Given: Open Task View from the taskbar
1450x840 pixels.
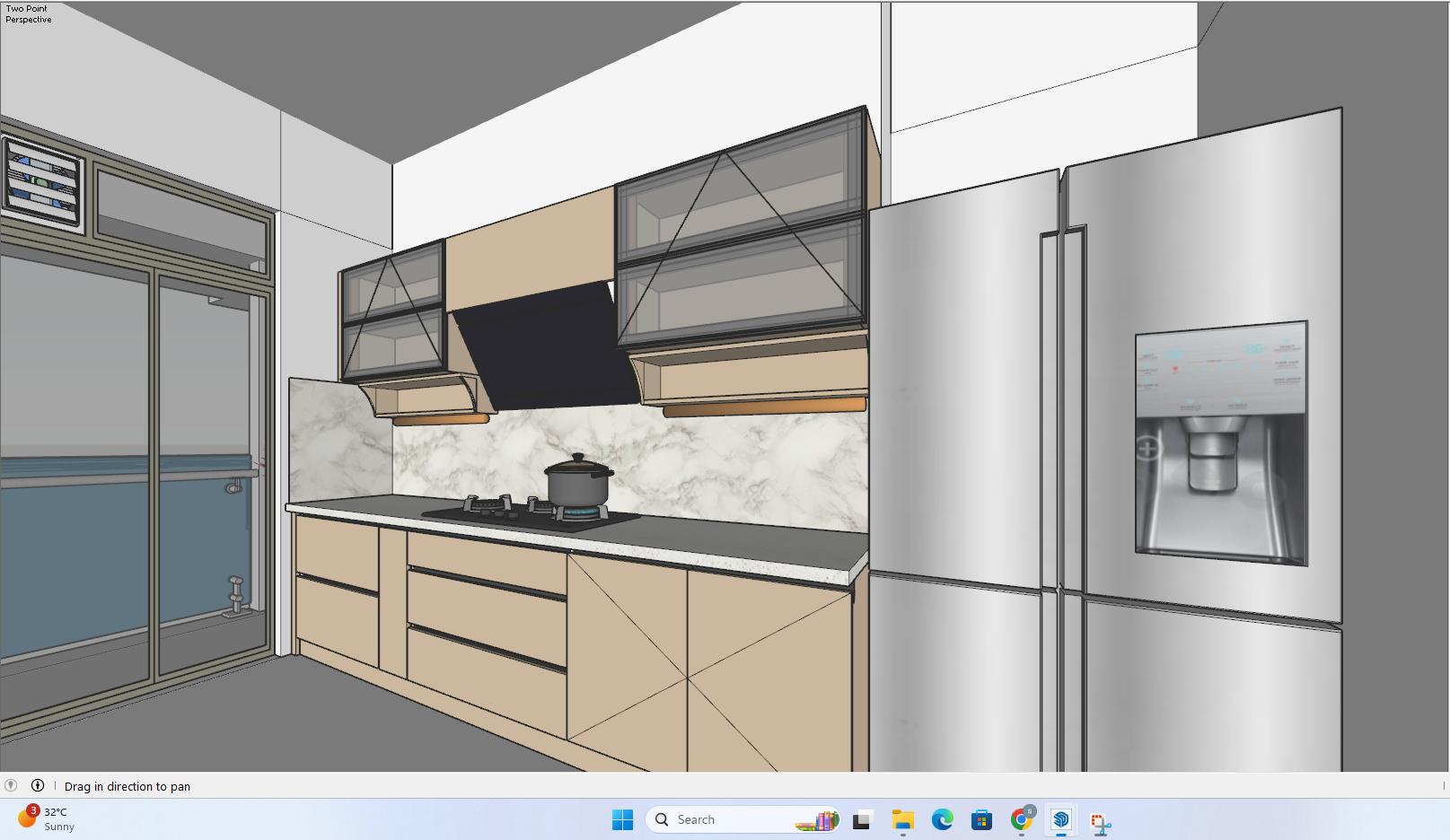Looking at the screenshot, I should coord(862,819).
